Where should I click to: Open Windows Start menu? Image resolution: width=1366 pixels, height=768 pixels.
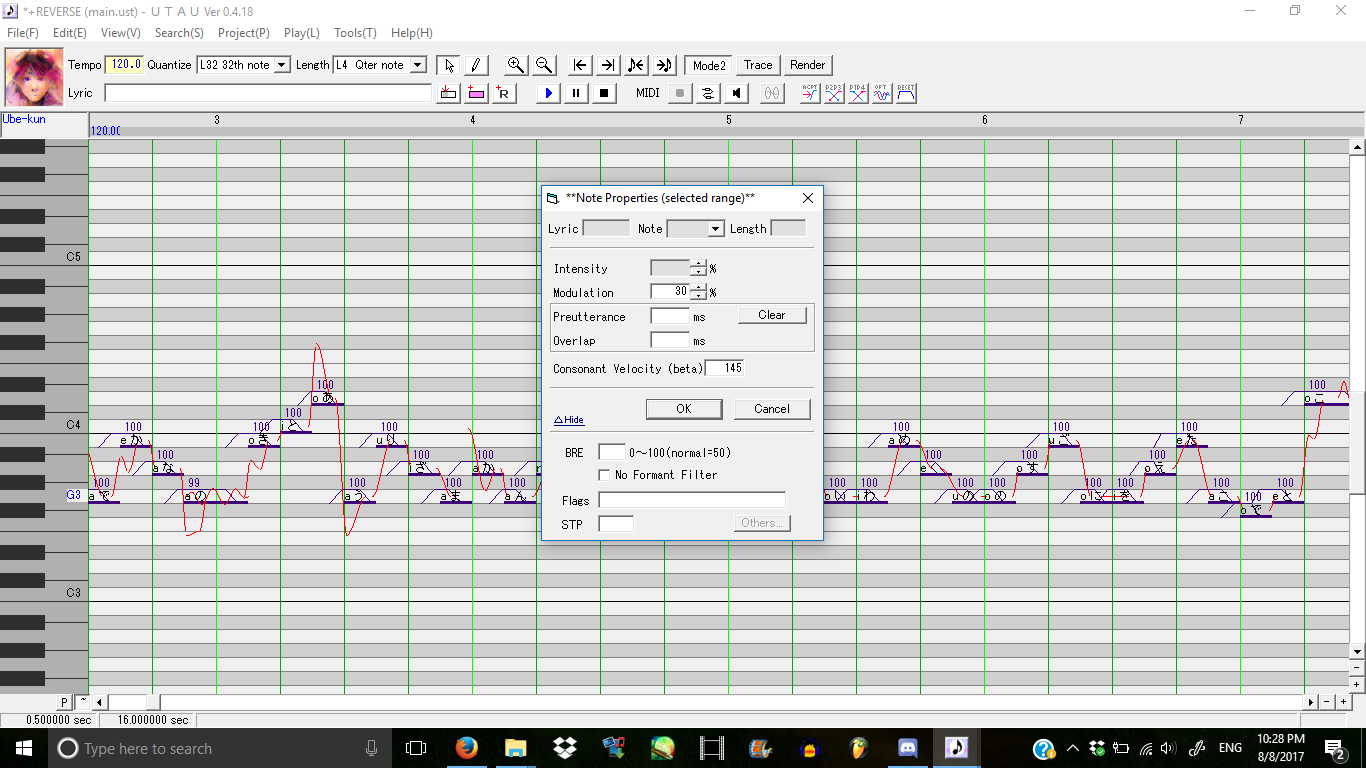(24, 747)
